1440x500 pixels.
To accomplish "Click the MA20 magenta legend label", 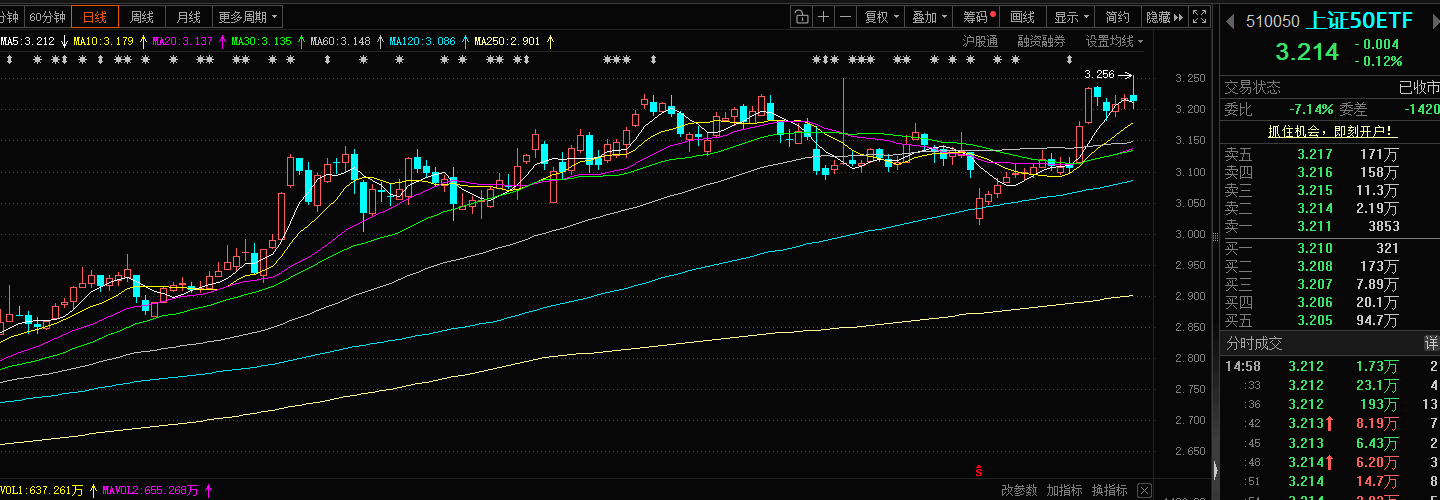I will (x=182, y=41).
